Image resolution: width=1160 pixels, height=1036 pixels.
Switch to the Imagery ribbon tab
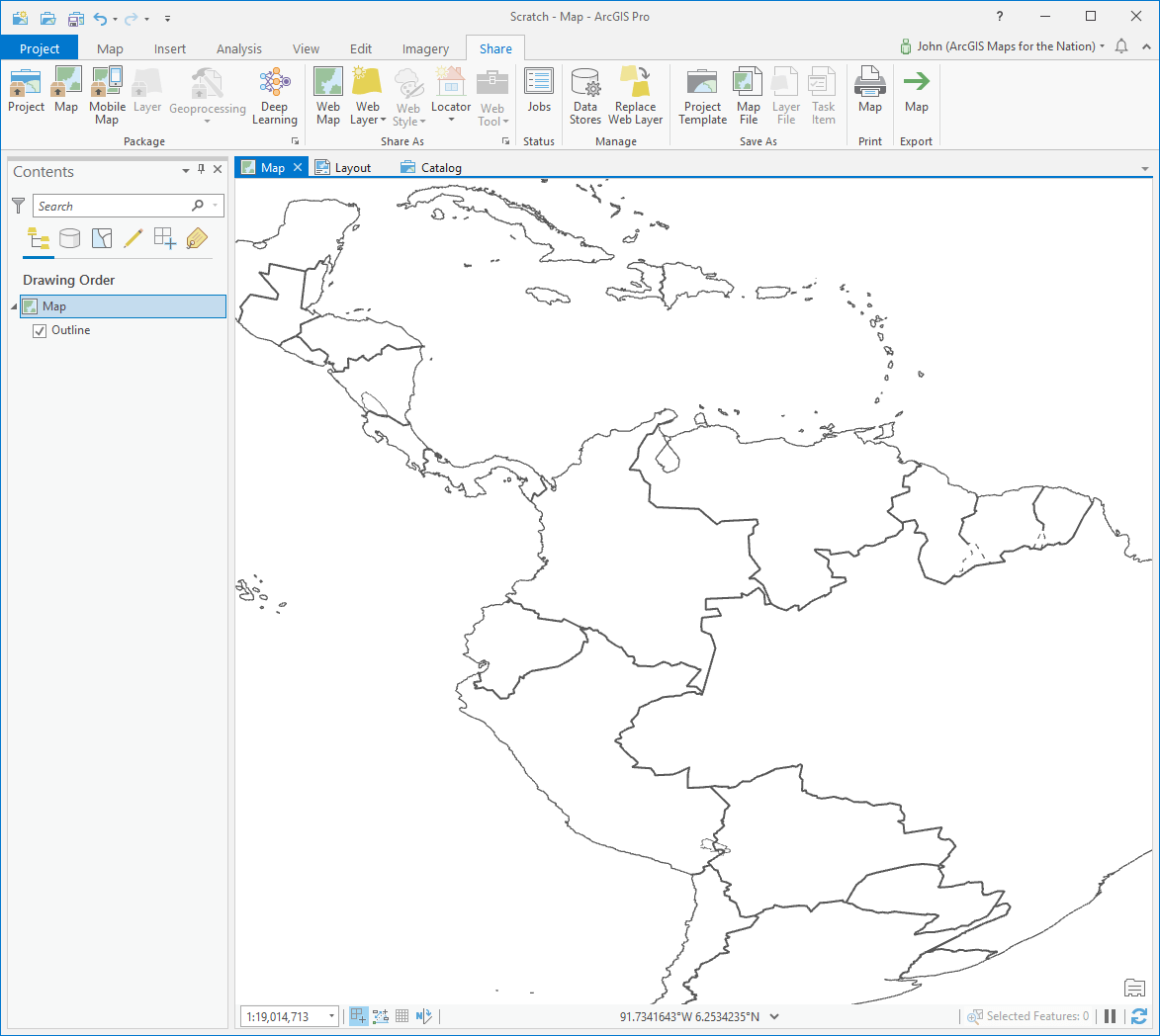pyautogui.click(x=425, y=48)
